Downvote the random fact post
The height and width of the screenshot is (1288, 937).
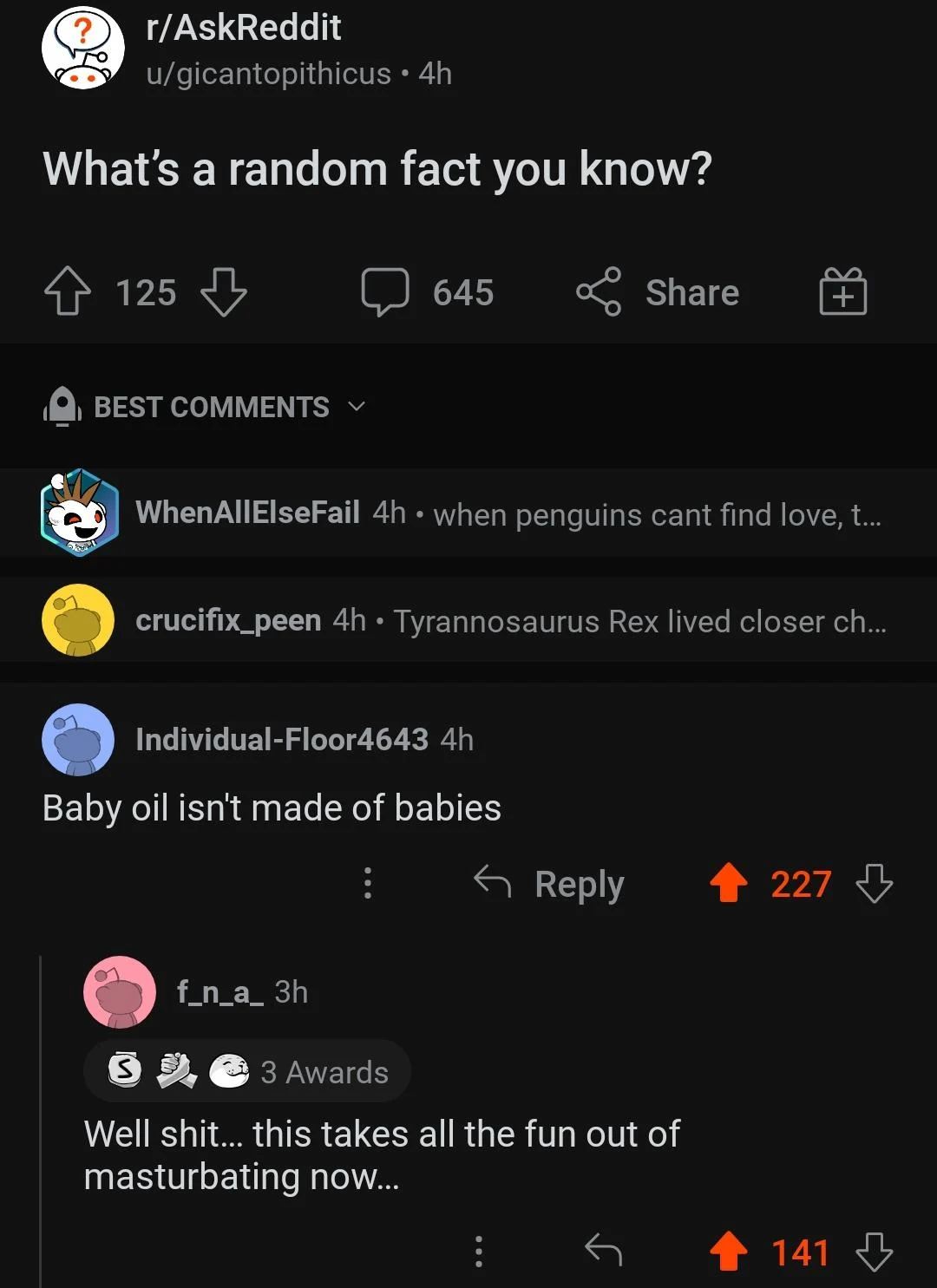224,291
